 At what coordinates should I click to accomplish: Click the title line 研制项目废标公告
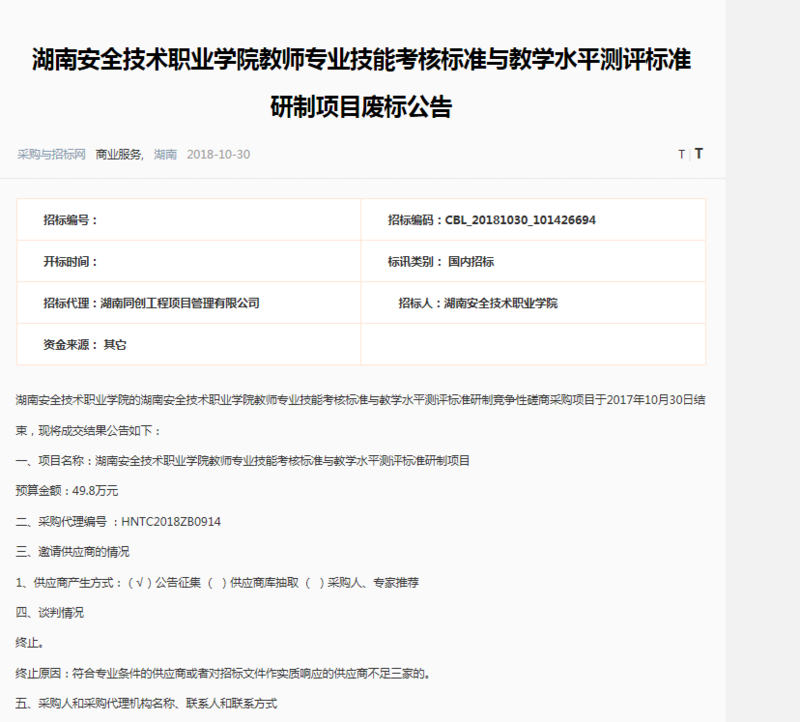pyautogui.click(x=361, y=107)
